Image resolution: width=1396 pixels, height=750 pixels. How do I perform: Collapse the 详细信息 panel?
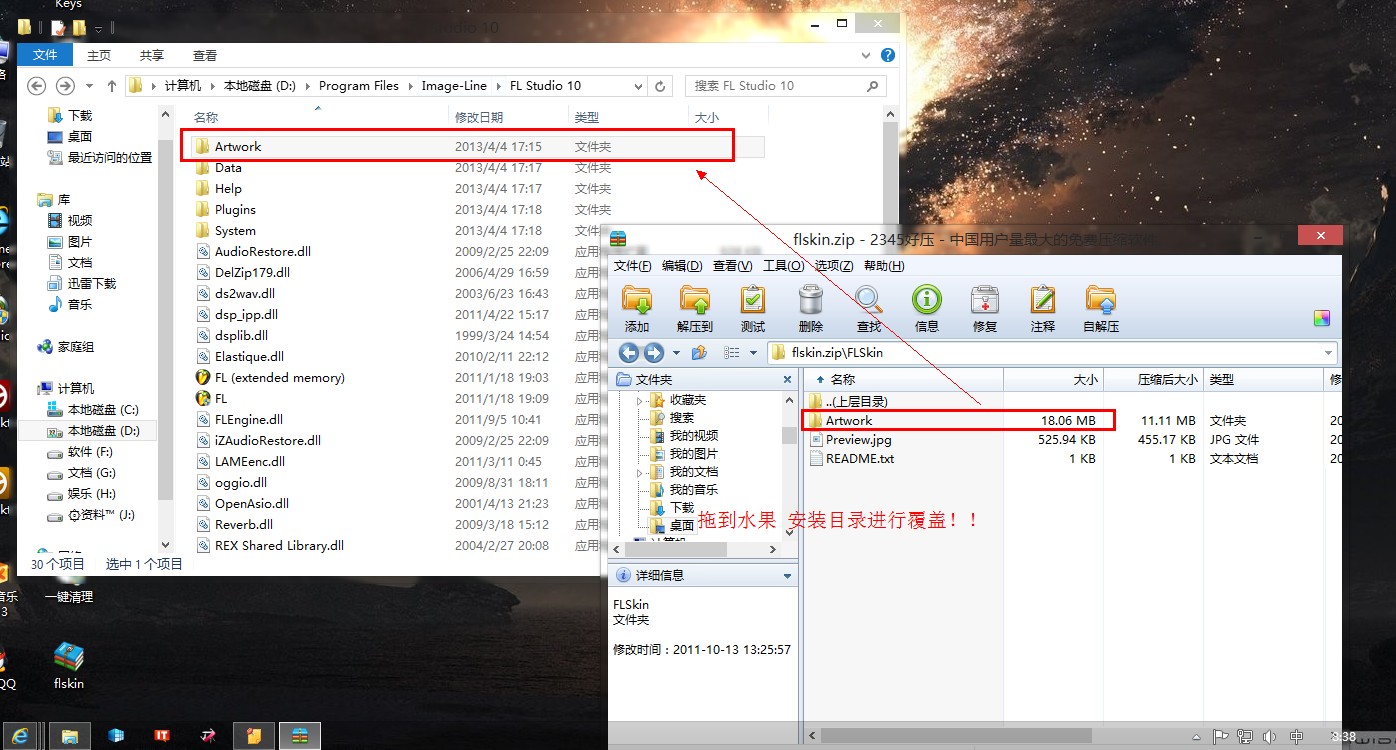tap(787, 576)
